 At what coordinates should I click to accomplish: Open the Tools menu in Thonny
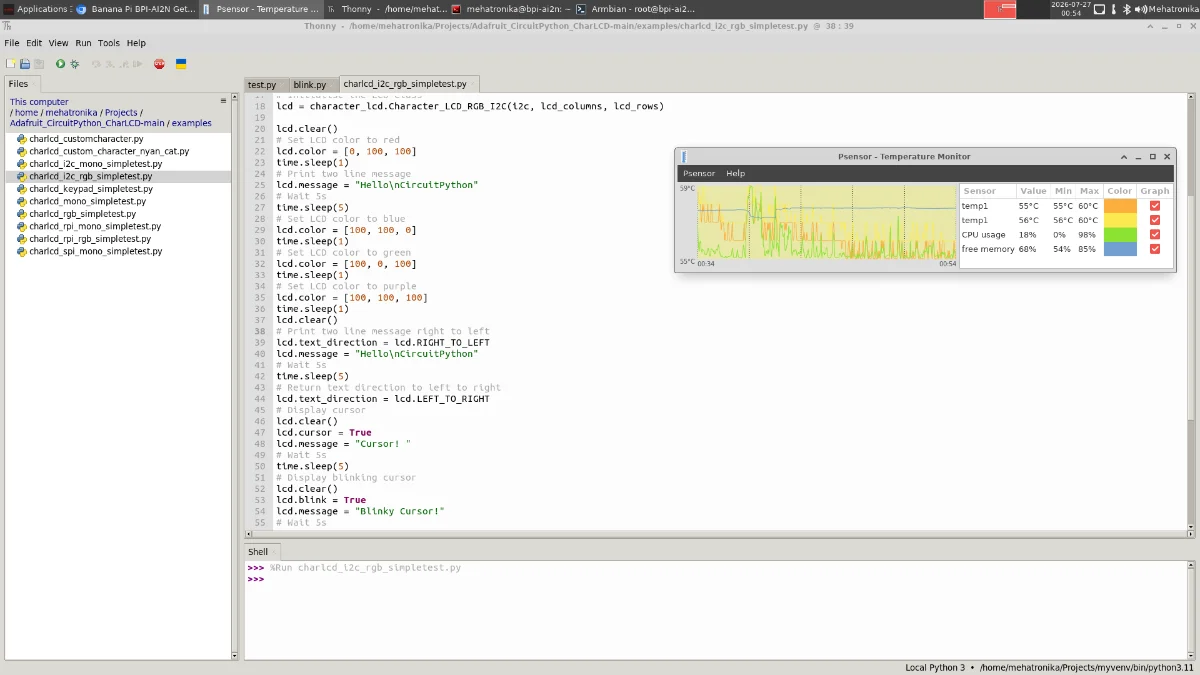tap(109, 43)
